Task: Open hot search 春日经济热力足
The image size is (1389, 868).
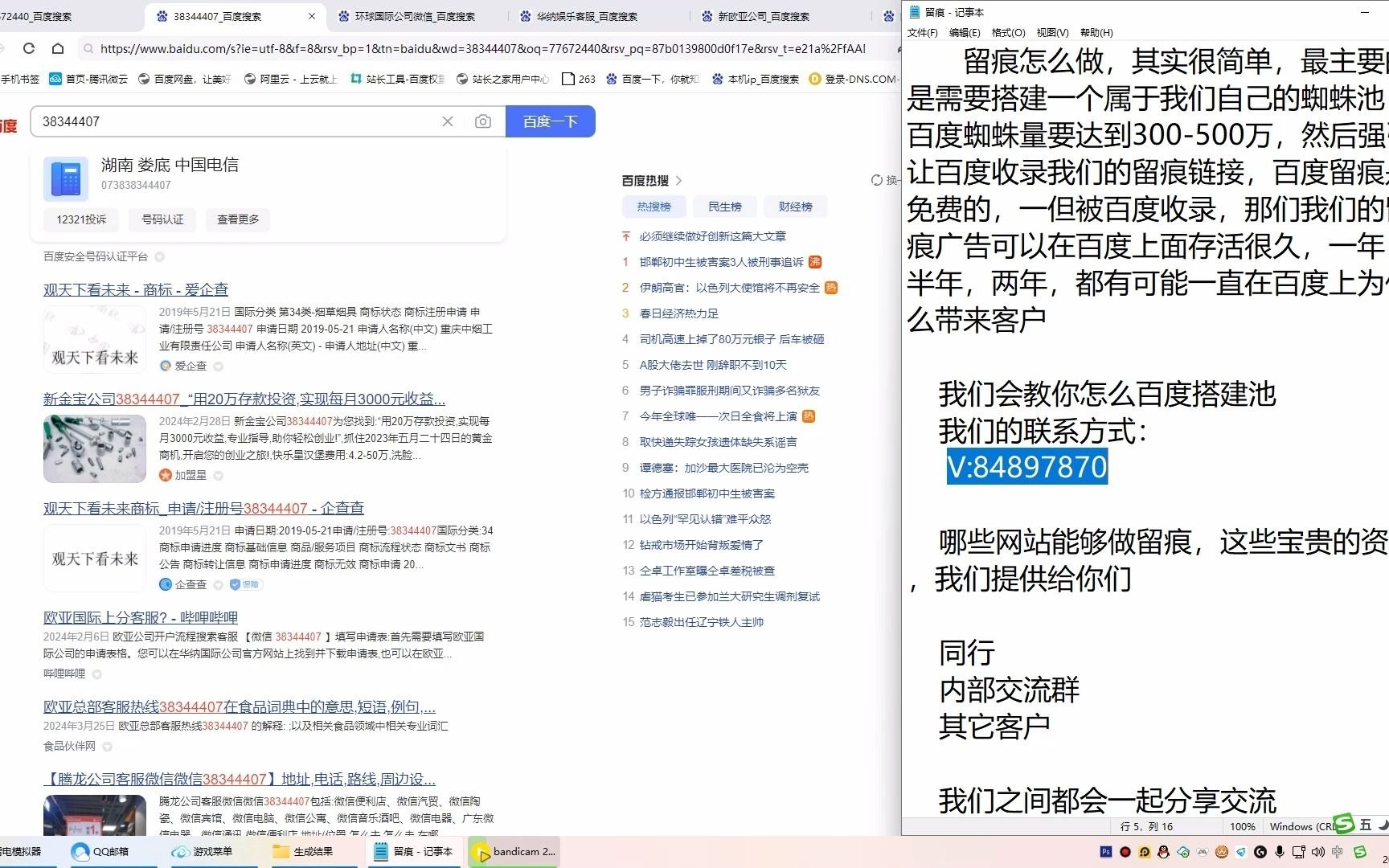Action: 678,313
